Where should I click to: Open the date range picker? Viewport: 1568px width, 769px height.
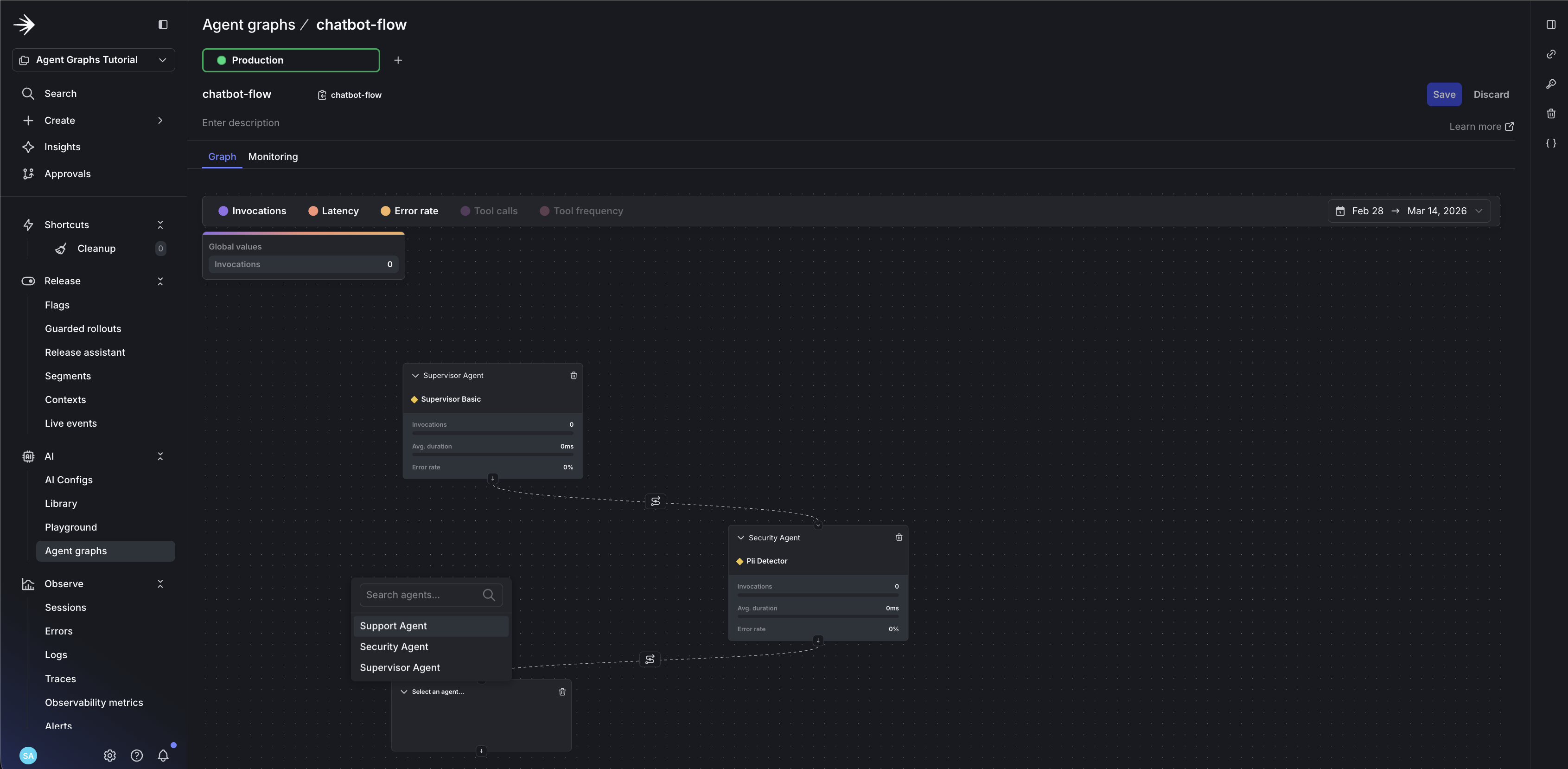click(x=1408, y=211)
